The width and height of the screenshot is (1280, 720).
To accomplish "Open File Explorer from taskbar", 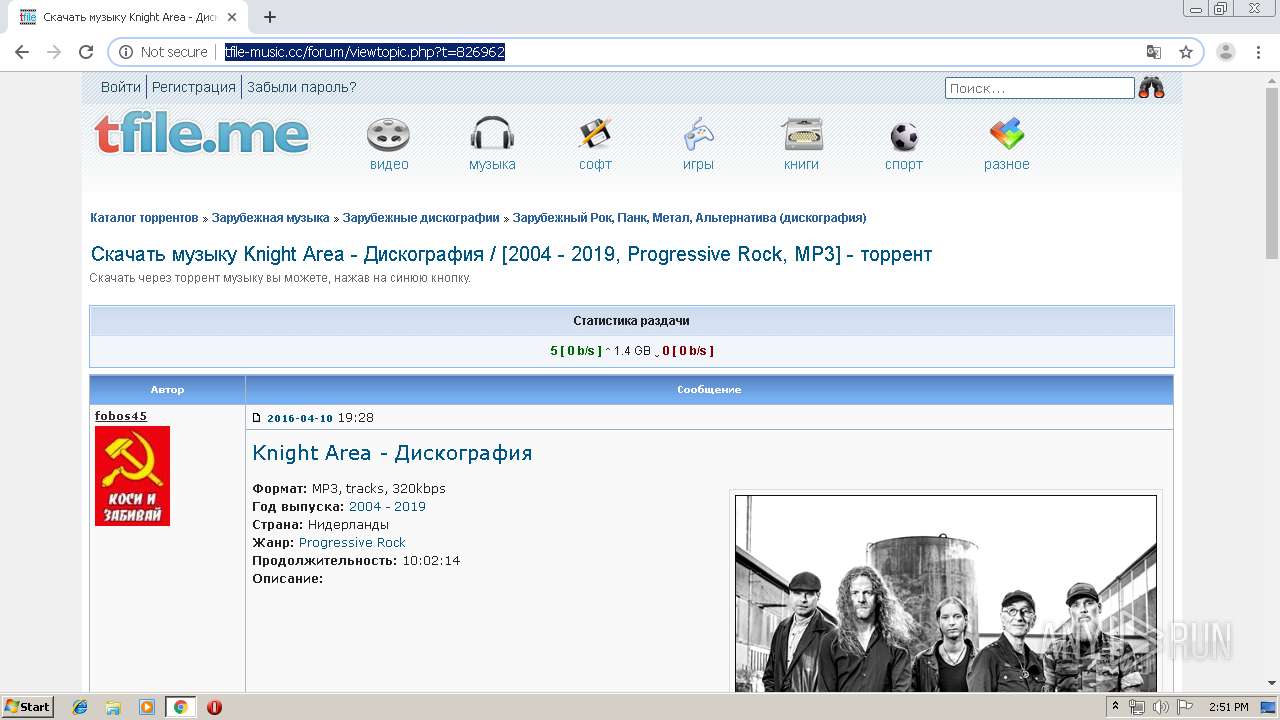I will point(113,707).
